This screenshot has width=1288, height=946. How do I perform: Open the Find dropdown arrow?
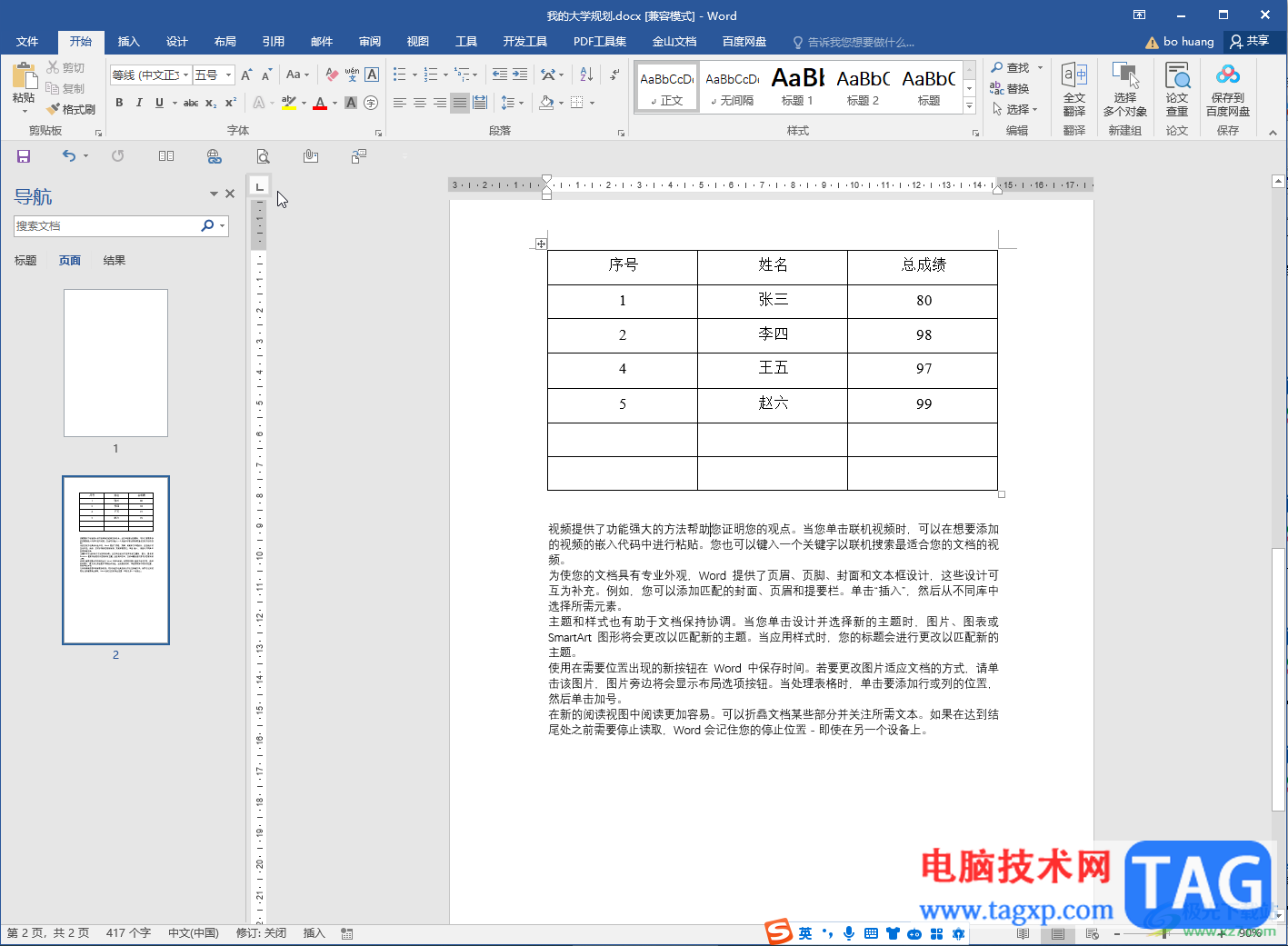pos(1041,67)
